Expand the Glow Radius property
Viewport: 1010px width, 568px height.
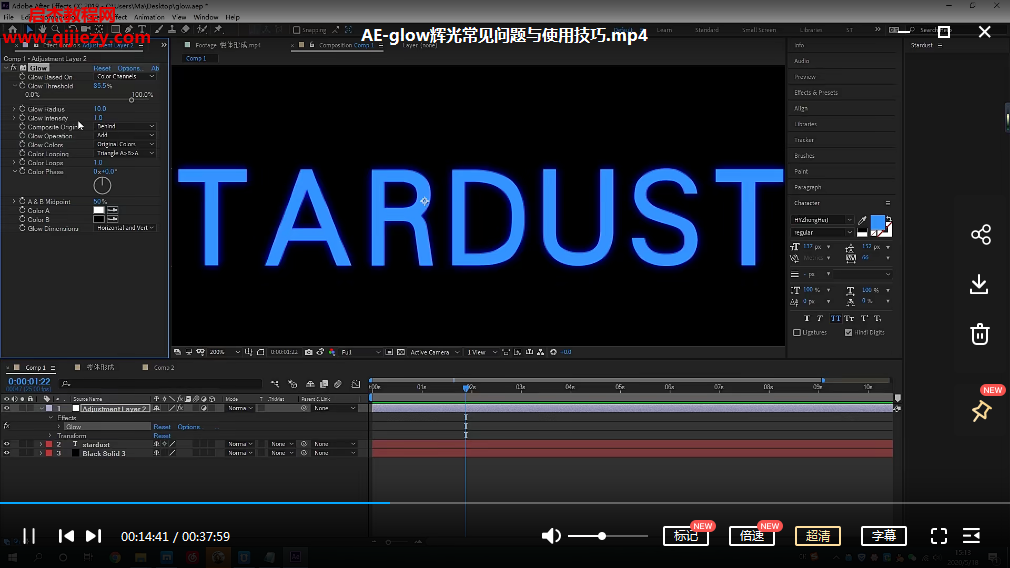point(14,109)
